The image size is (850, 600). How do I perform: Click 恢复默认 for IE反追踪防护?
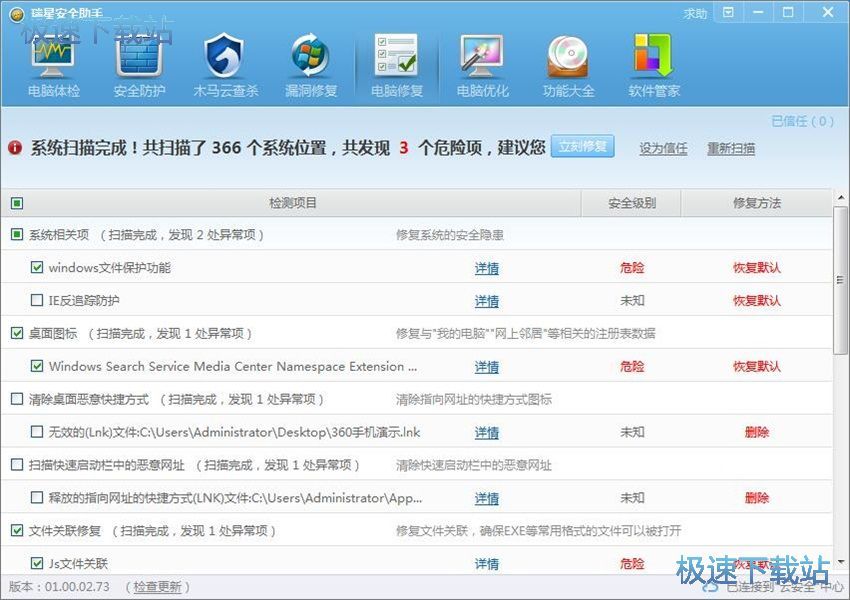[x=757, y=301]
